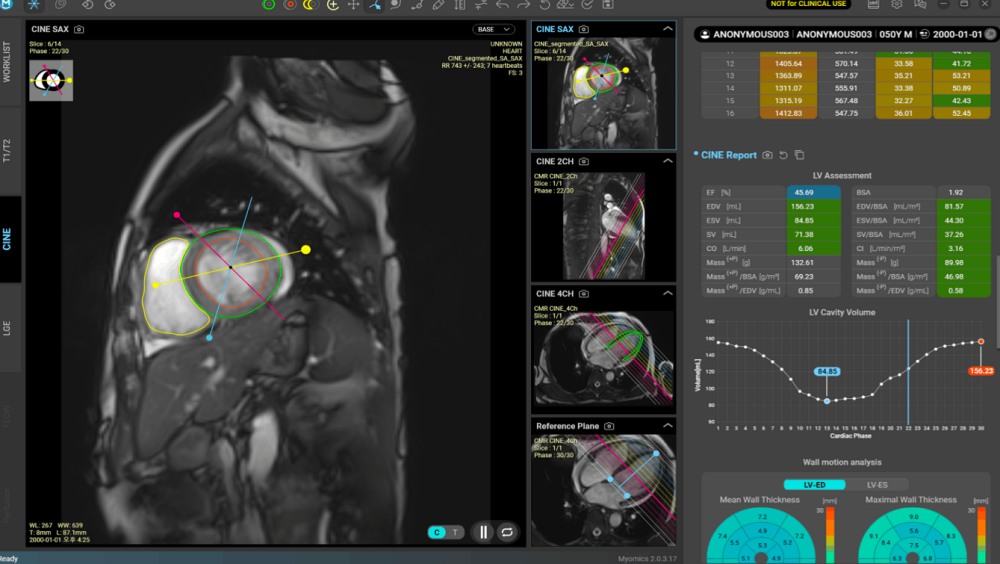Select the pan/move crosshair tool
This screenshot has height=564, width=1000.
pos(353,4)
